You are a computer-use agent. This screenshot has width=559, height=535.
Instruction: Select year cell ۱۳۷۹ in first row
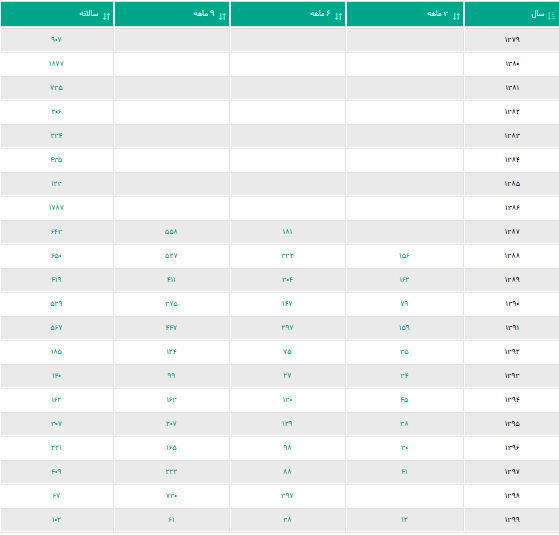(x=512, y=40)
